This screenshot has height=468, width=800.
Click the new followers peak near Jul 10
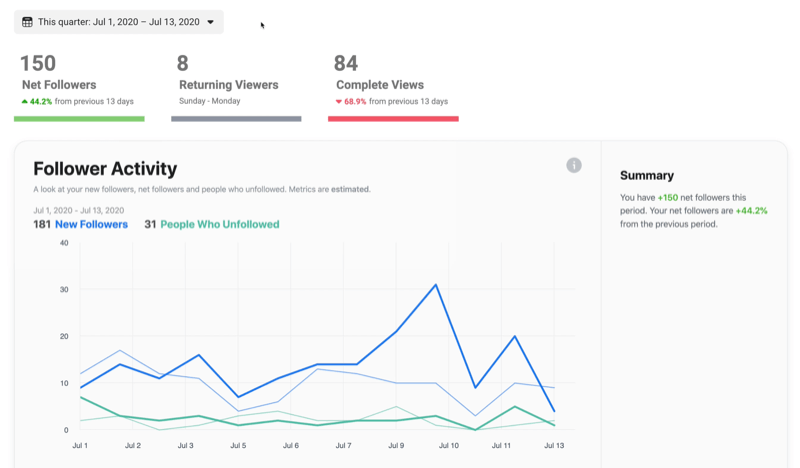(x=436, y=285)
